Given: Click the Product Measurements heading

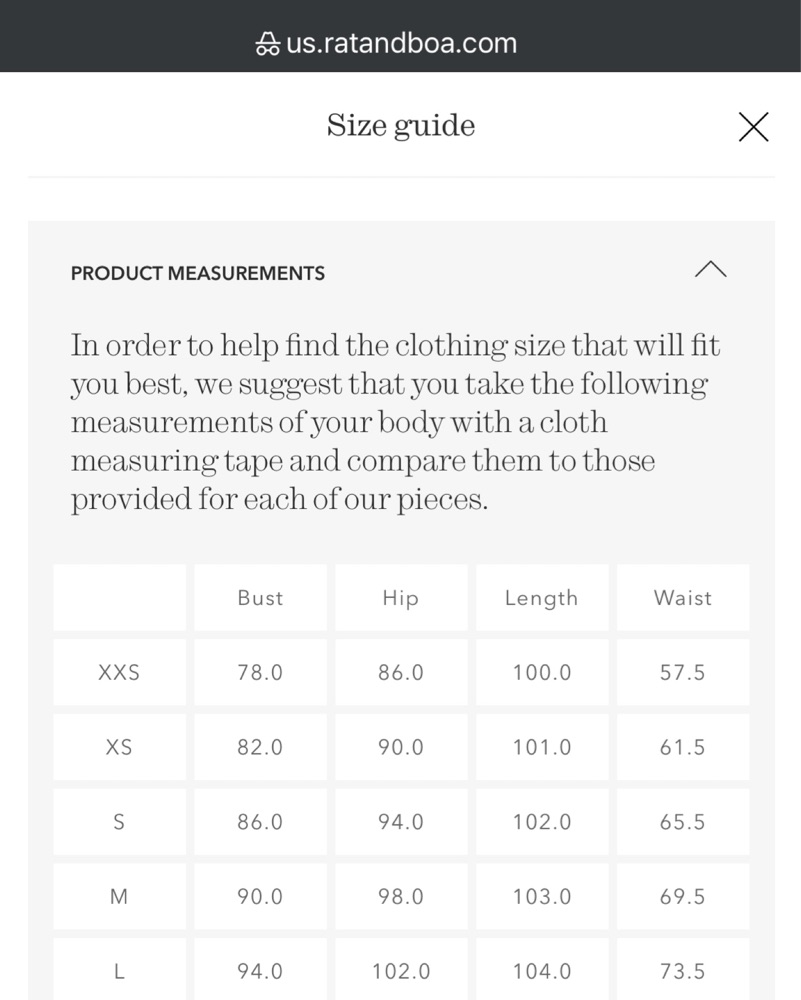Looking at the screenshot, I should pyautogui.click(x=198, y=274).
